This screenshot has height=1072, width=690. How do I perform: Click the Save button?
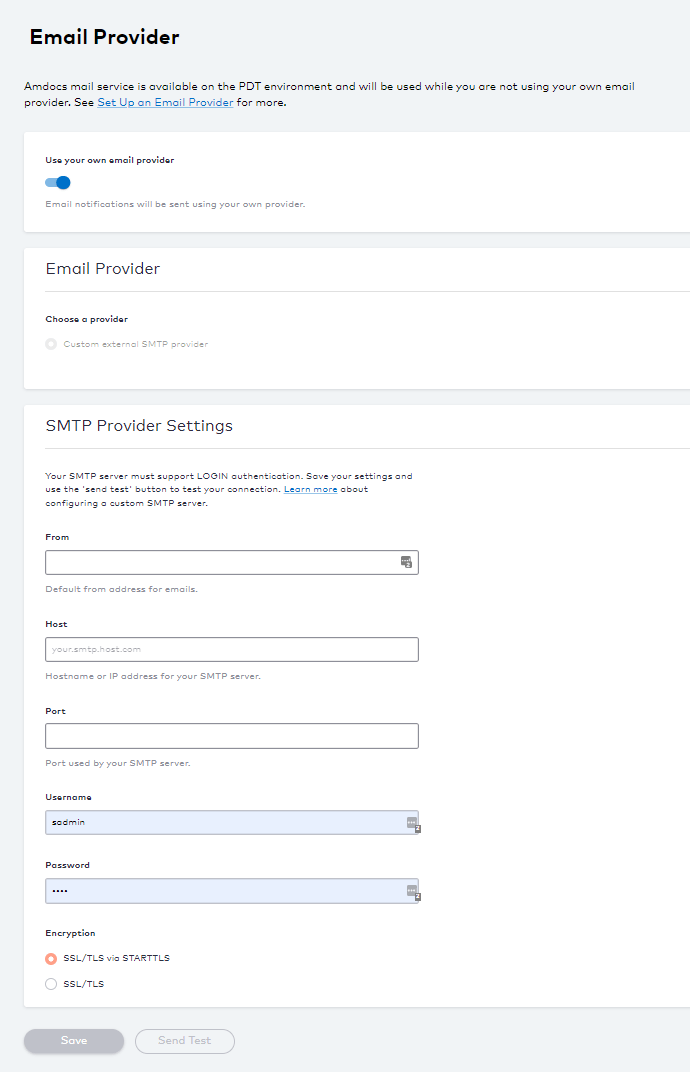tap(74, 1041)
